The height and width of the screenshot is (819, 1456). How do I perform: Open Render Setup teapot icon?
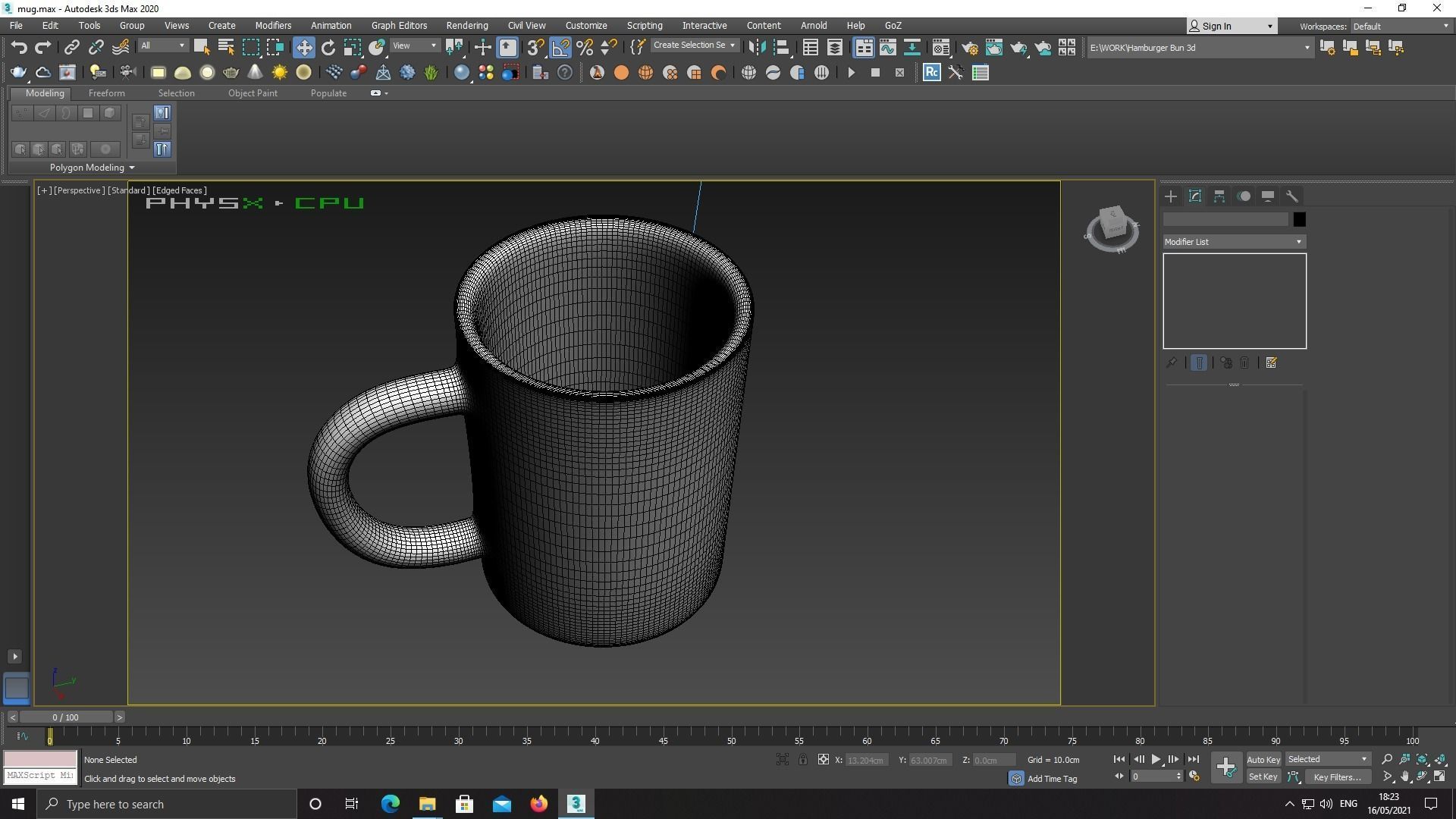click(970, 48)
